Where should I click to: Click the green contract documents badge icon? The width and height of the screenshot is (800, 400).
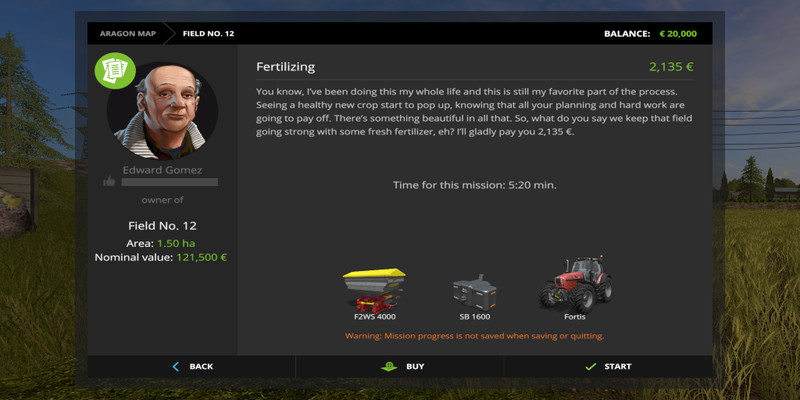(115, 71)
